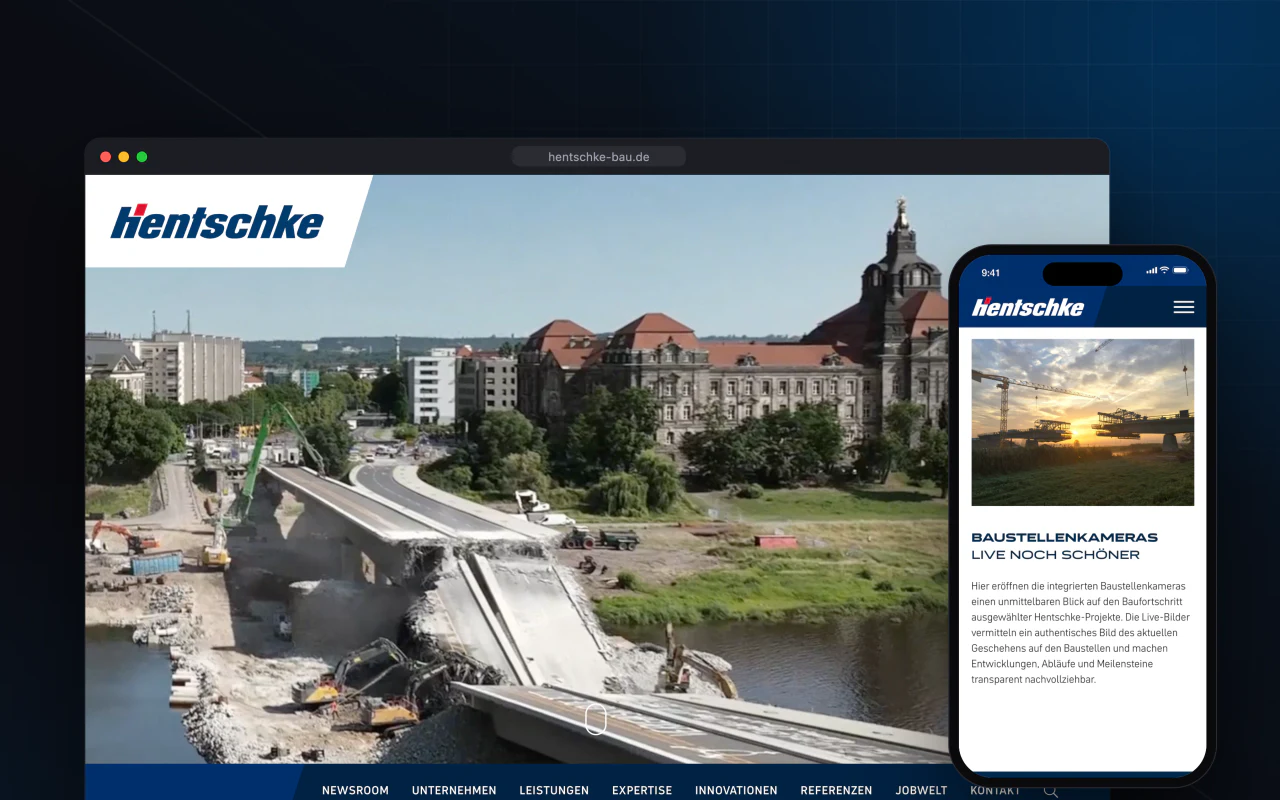Open the Leistungen menu item
1280x800 pixels.
(x=554, y=790)
